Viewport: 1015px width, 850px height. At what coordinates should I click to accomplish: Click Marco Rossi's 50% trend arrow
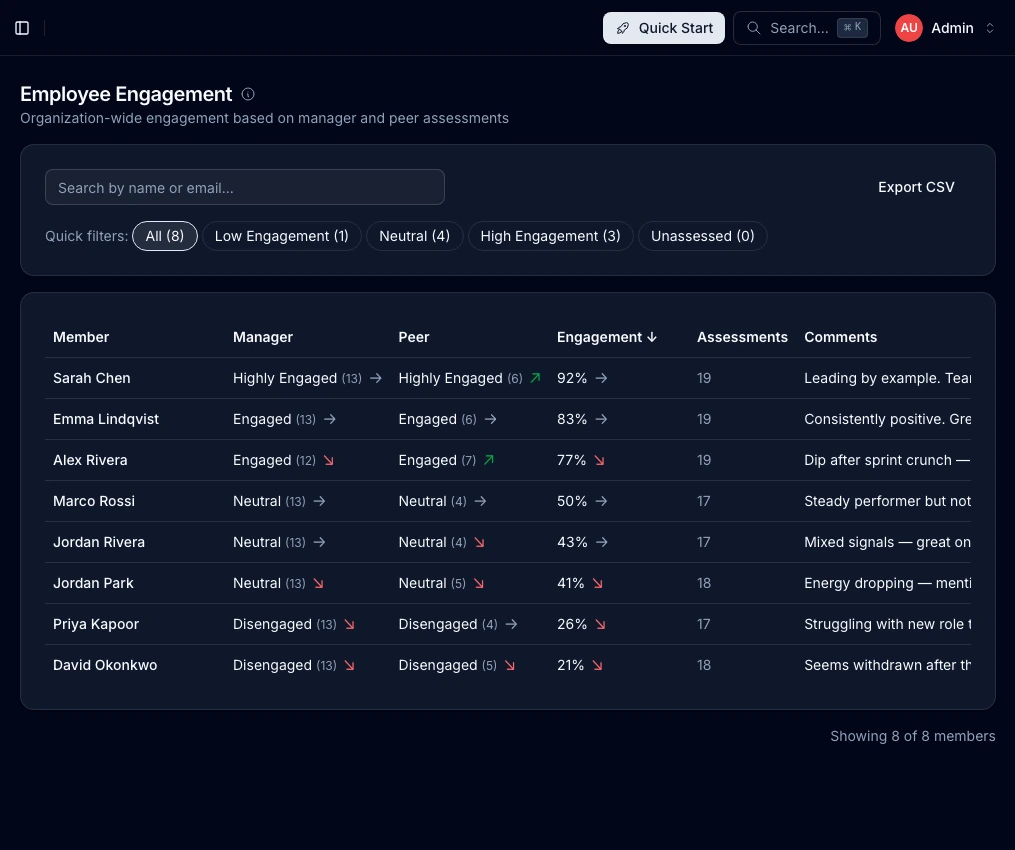tap(601, 501)
